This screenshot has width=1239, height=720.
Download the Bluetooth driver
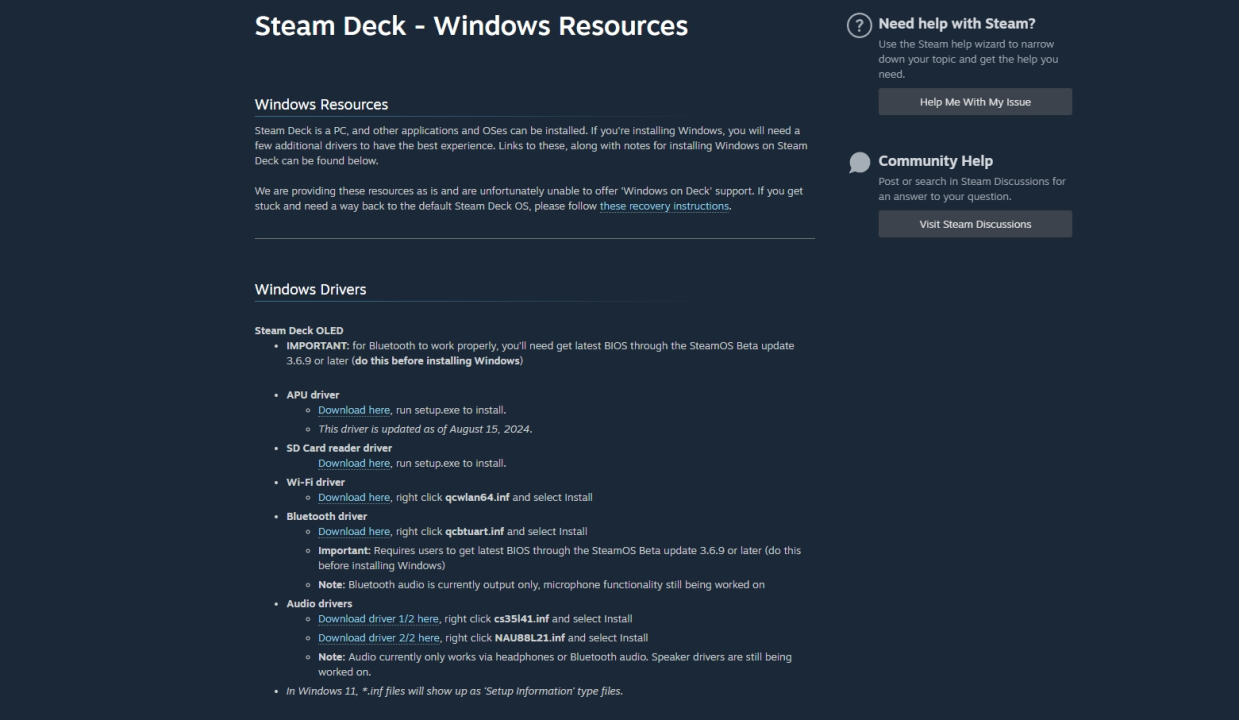pyautogui.click(x=354, y=531)
